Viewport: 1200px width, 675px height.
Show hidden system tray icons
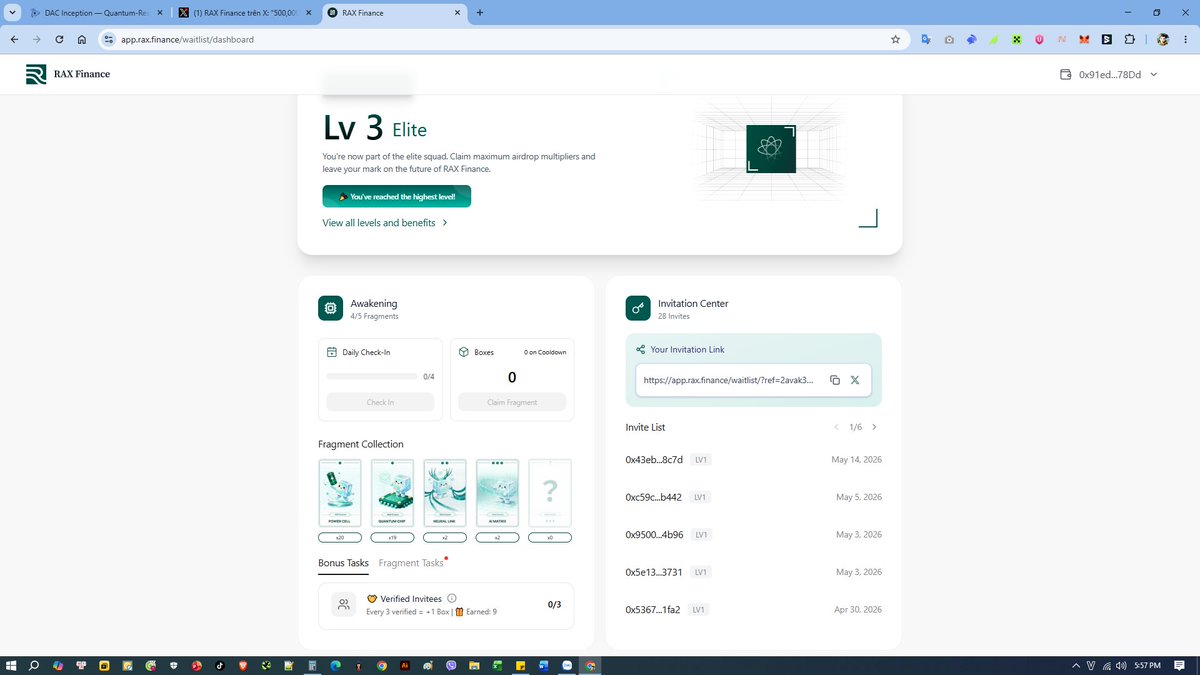[x=1076, y=665]
